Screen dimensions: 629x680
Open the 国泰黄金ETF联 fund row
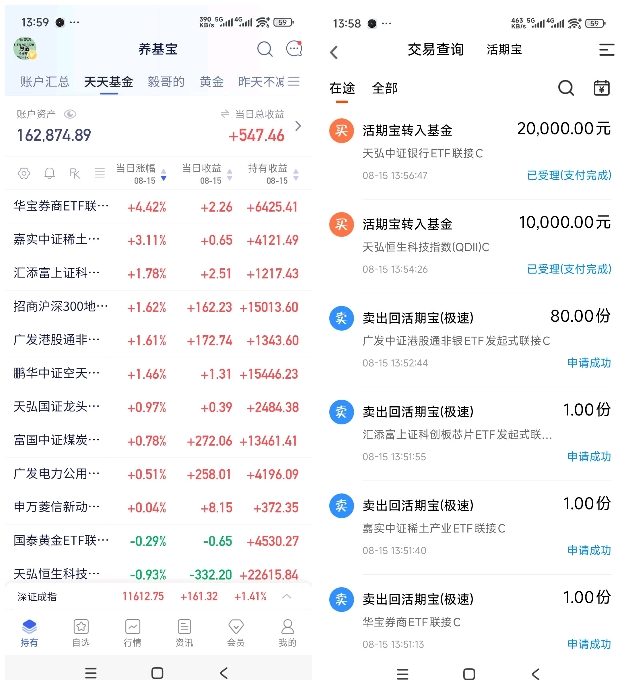coord(158,541)
